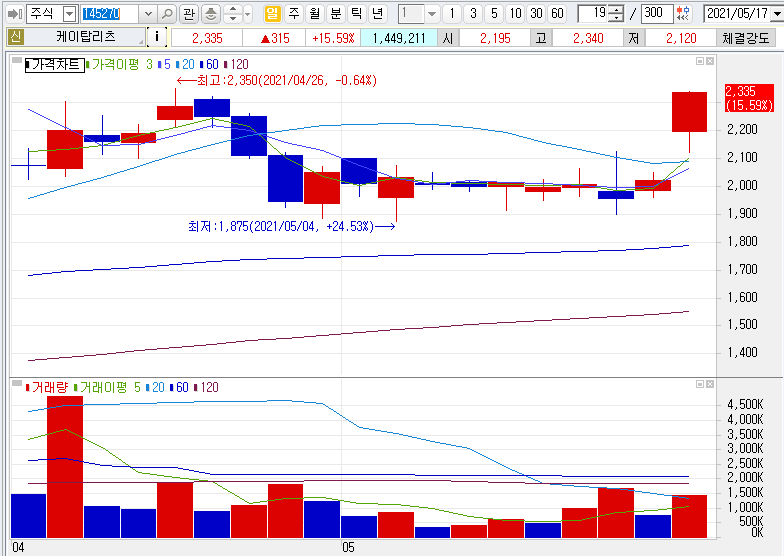
Task: Click the red 2,335 (15.59%) price tag
Action: [x=749, y=98]
